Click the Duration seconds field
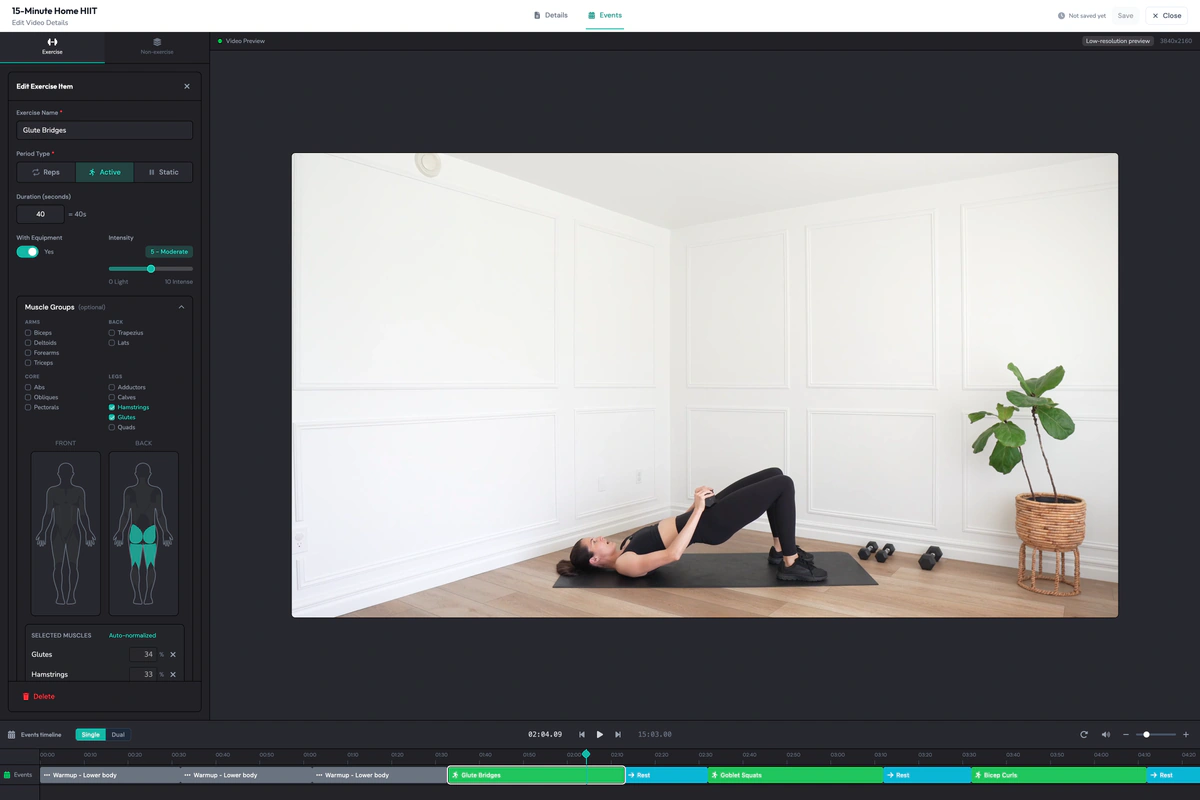The height and width of the screenshot is (800, 1200). coord(40,214)
